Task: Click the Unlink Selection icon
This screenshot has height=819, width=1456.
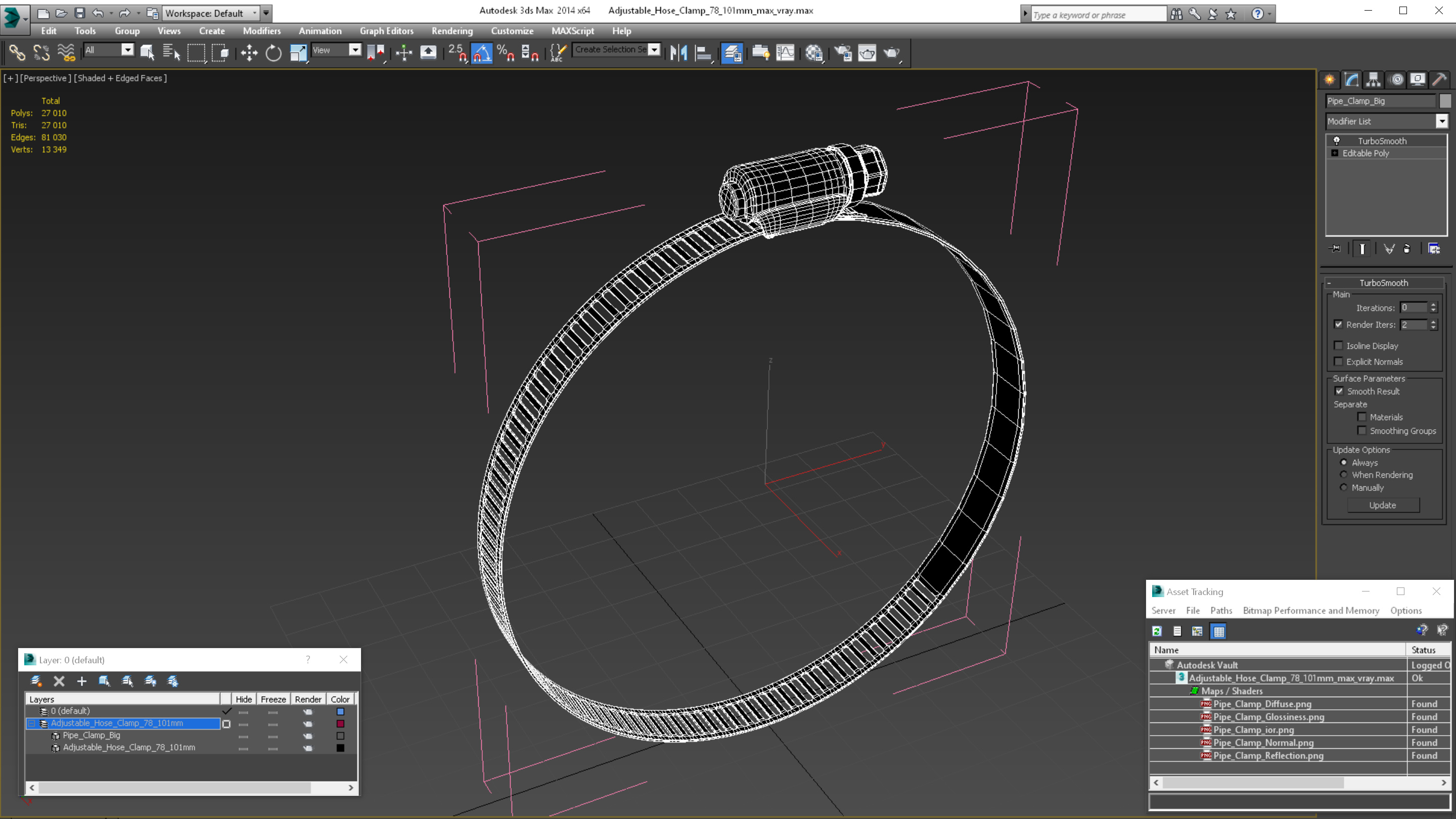Action: coord(41,53)
